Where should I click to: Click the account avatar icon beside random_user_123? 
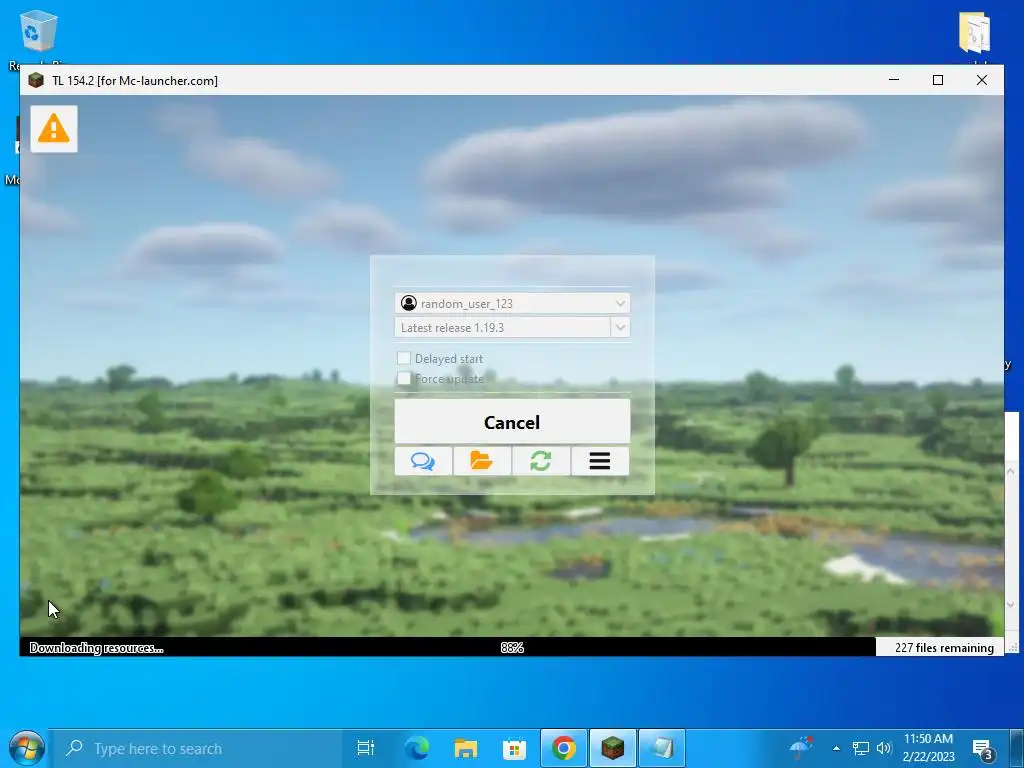pos(409,303)
